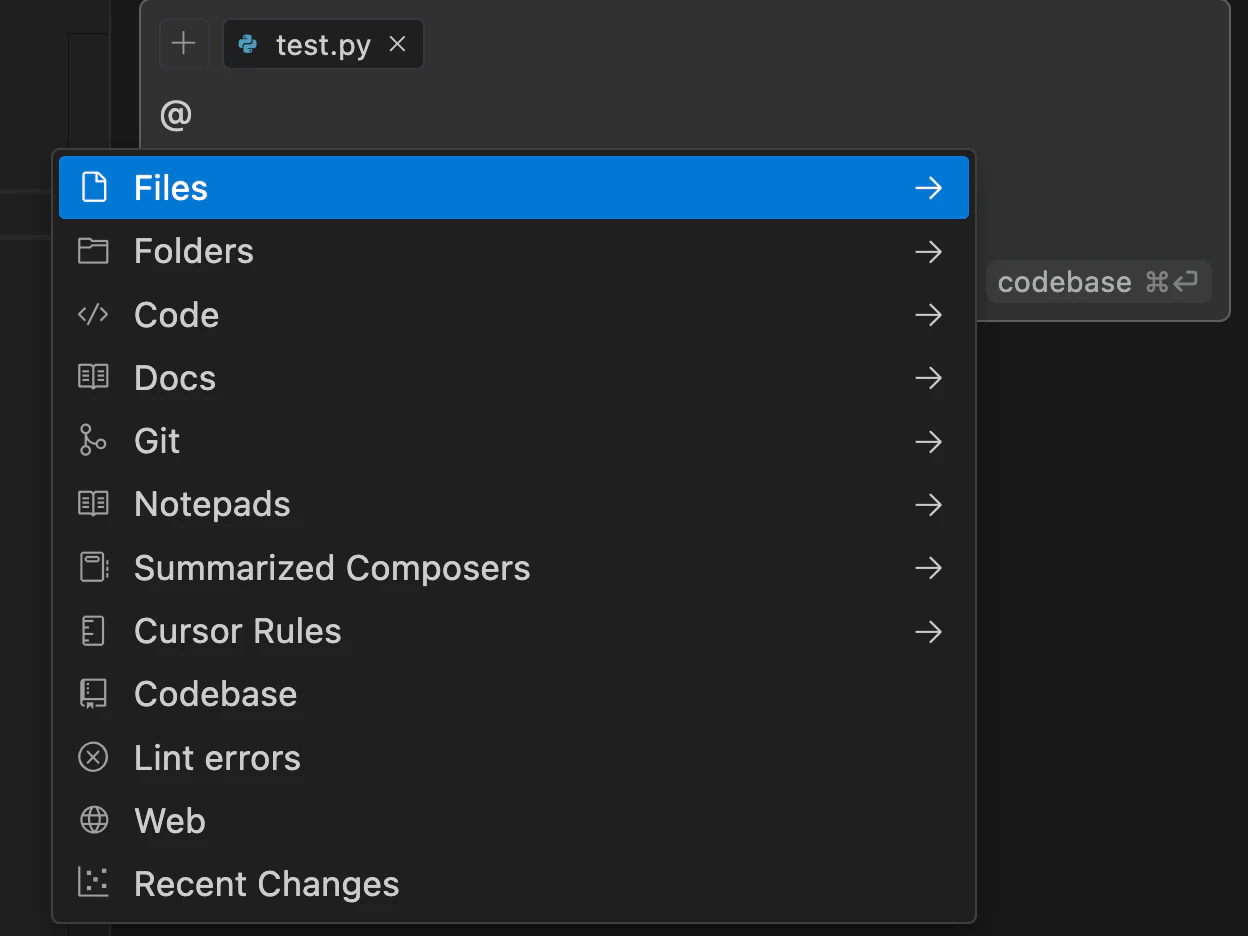Viewport: 1248px width, 936px height.
Task: Click the Files page icon
Action: click(x=93, y=187)
